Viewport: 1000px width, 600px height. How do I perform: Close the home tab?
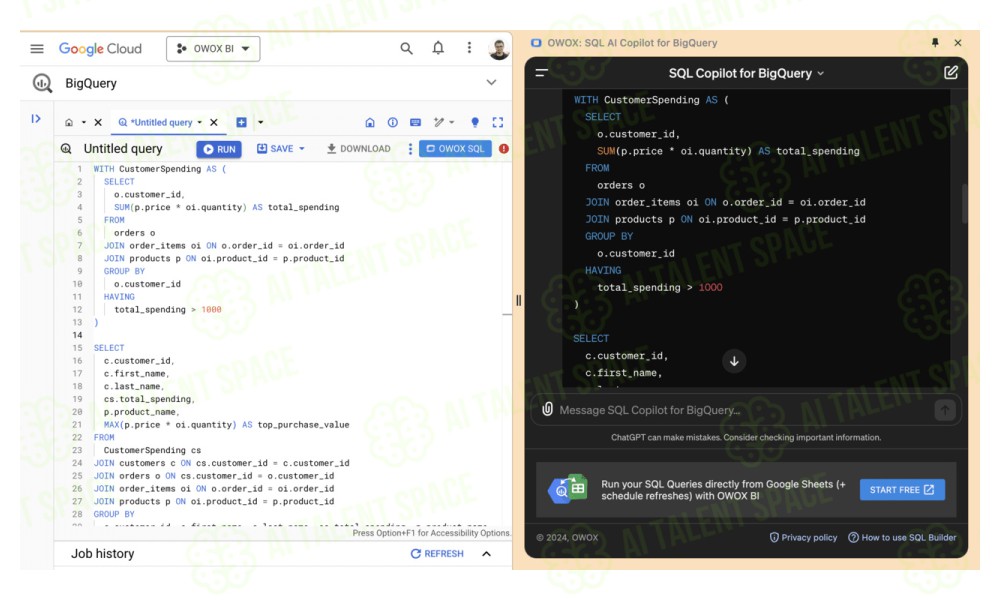click(98, 122)
